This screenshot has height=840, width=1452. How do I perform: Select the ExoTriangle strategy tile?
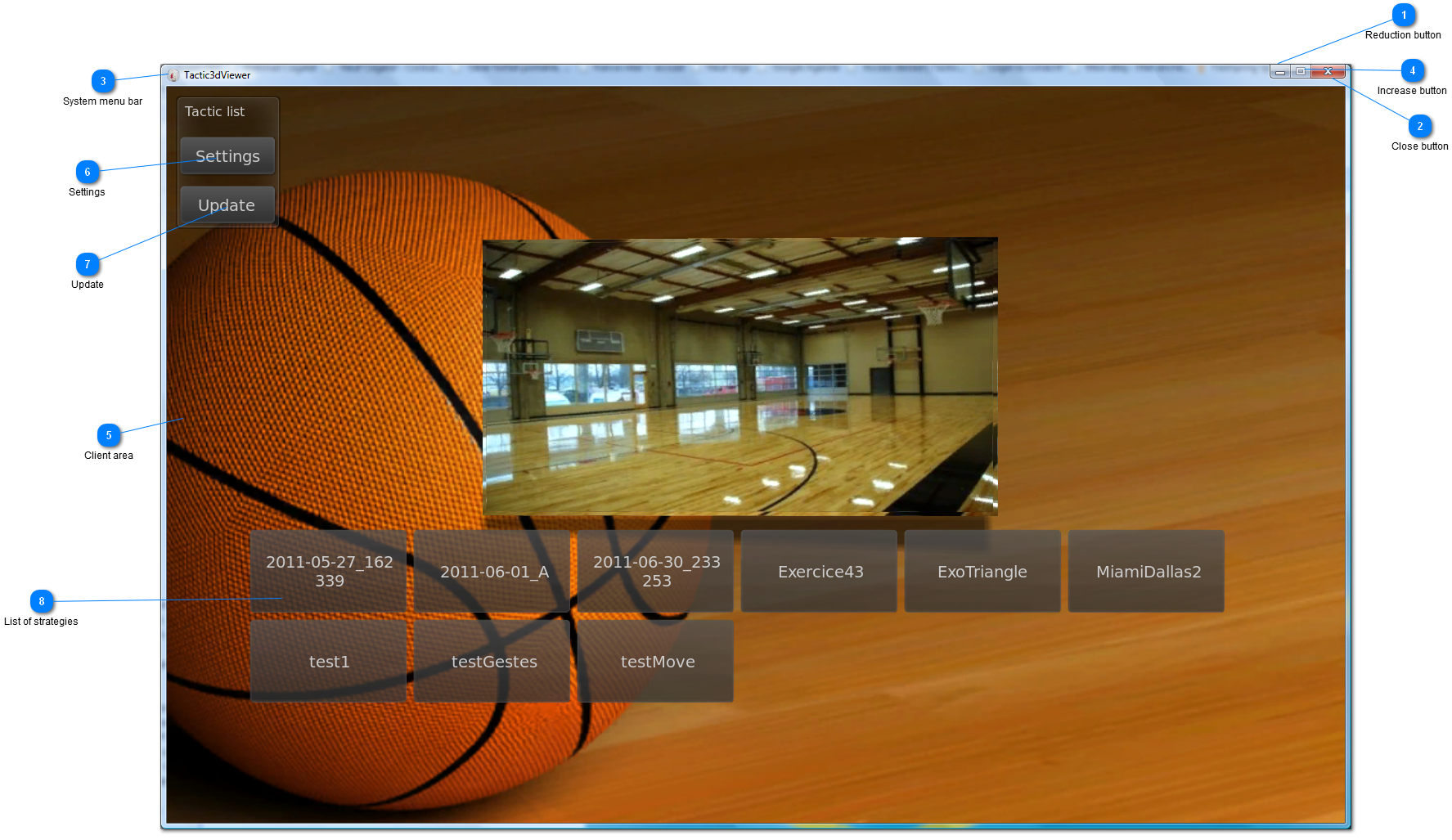point(982,571)
